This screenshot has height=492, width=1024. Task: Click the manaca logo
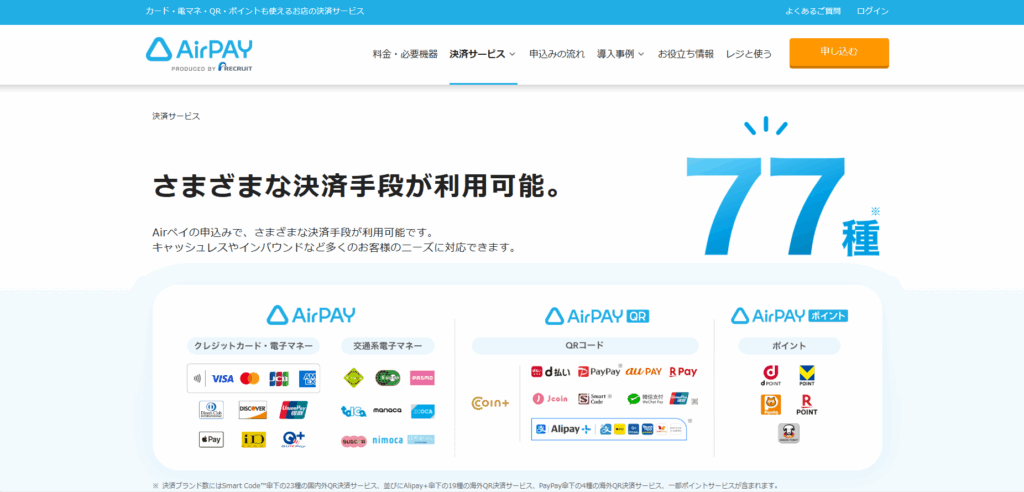387,410
